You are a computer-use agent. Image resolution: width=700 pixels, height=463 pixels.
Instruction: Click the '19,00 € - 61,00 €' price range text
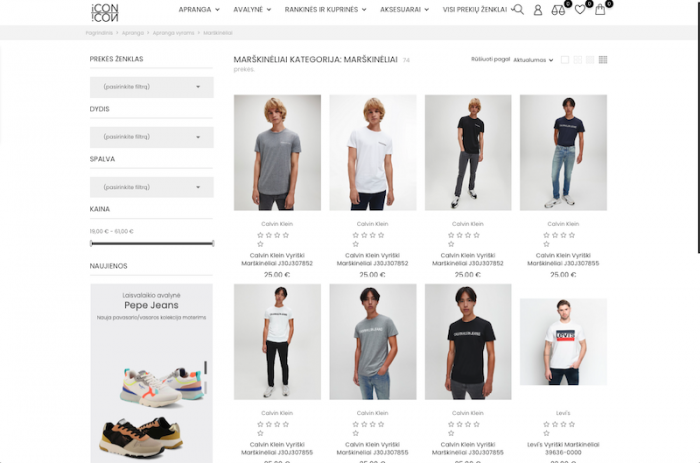112,231
